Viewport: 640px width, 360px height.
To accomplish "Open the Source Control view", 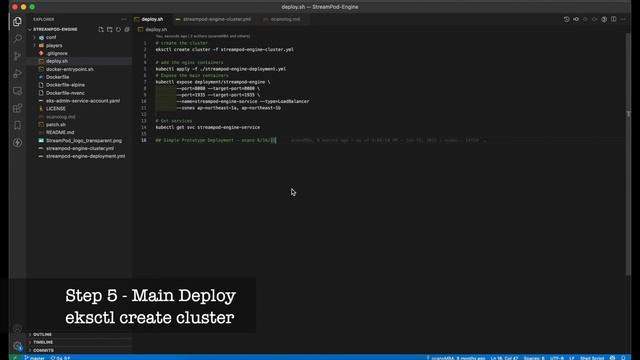I will click(17, 56).
